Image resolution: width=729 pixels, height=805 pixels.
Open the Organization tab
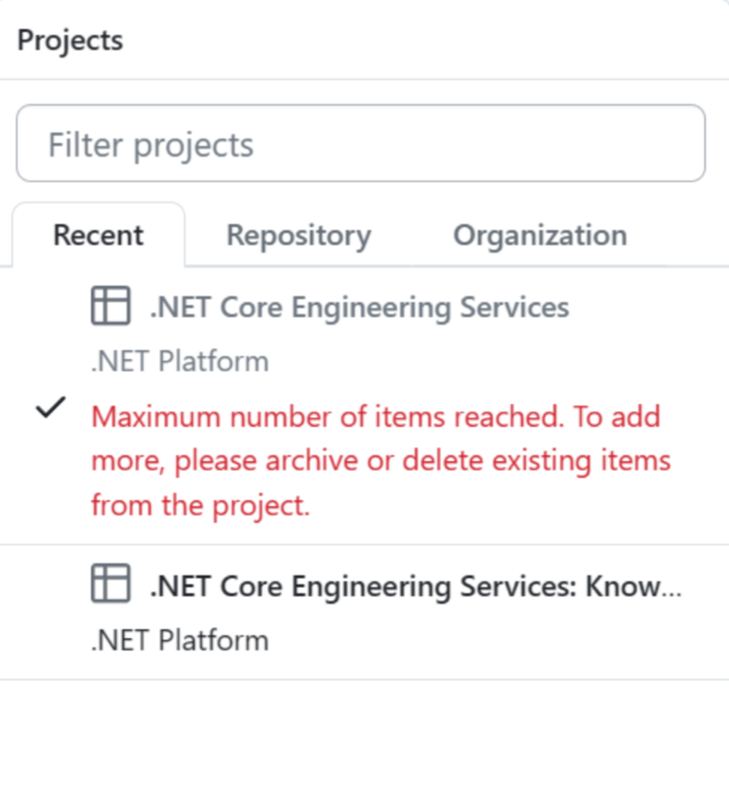(x=539, y=235)
